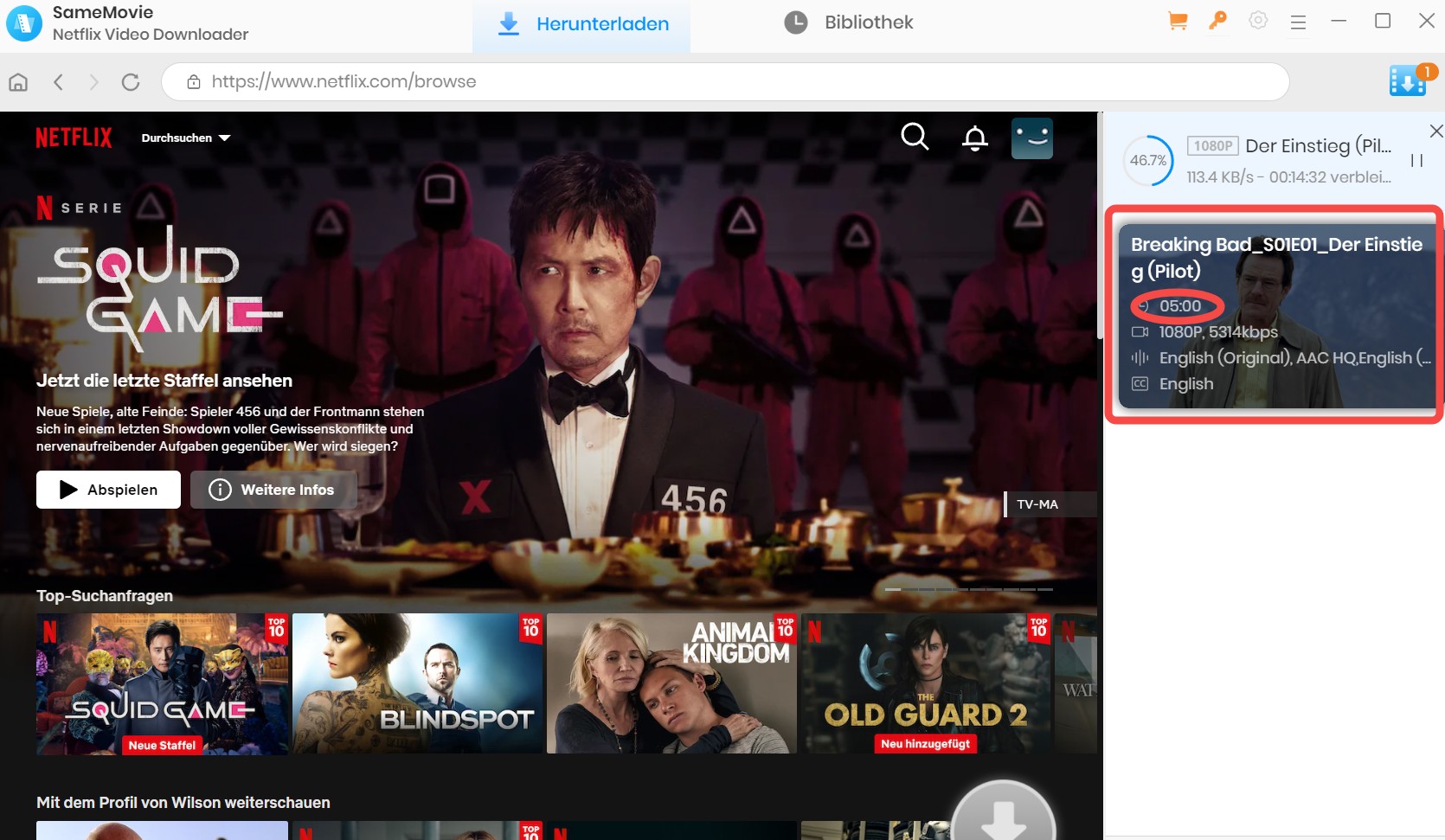This screenshot has height=840, width=1445.
Task: Open the Netflix profile avatar
Action: (1032, 138)
